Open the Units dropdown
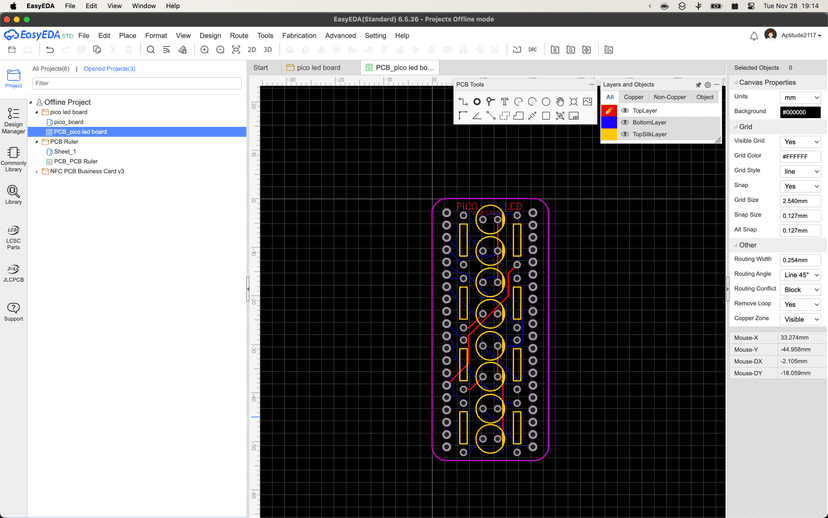828x518 pixels. [800, 97]
